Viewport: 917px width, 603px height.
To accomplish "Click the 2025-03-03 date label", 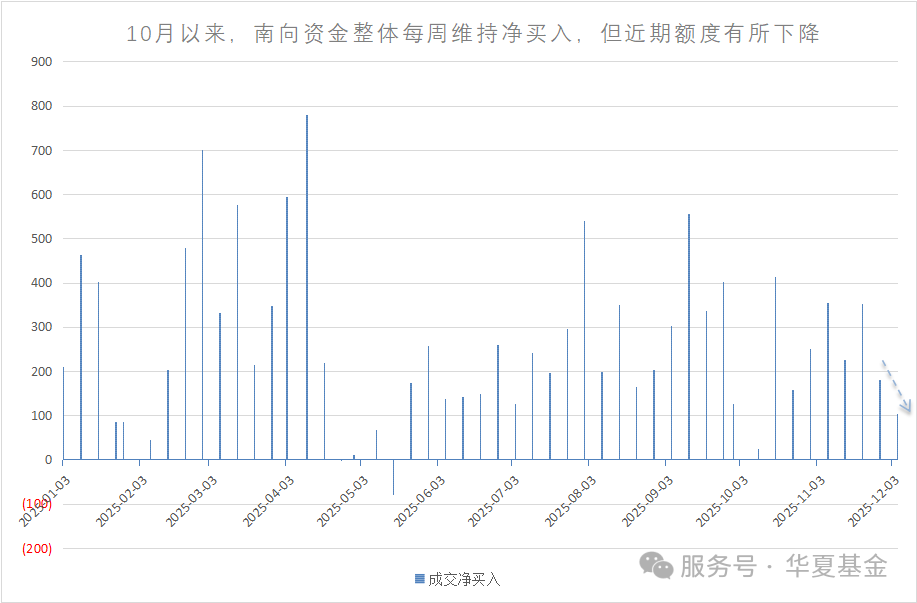I will [191, 502].
